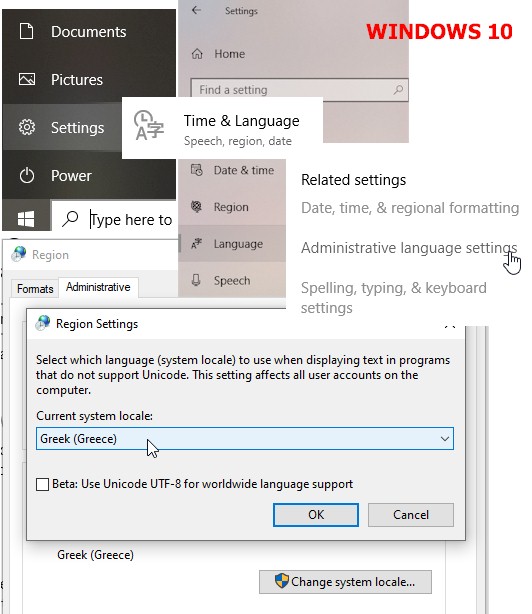
Task: Click the Home house icon
Action: 197,54
